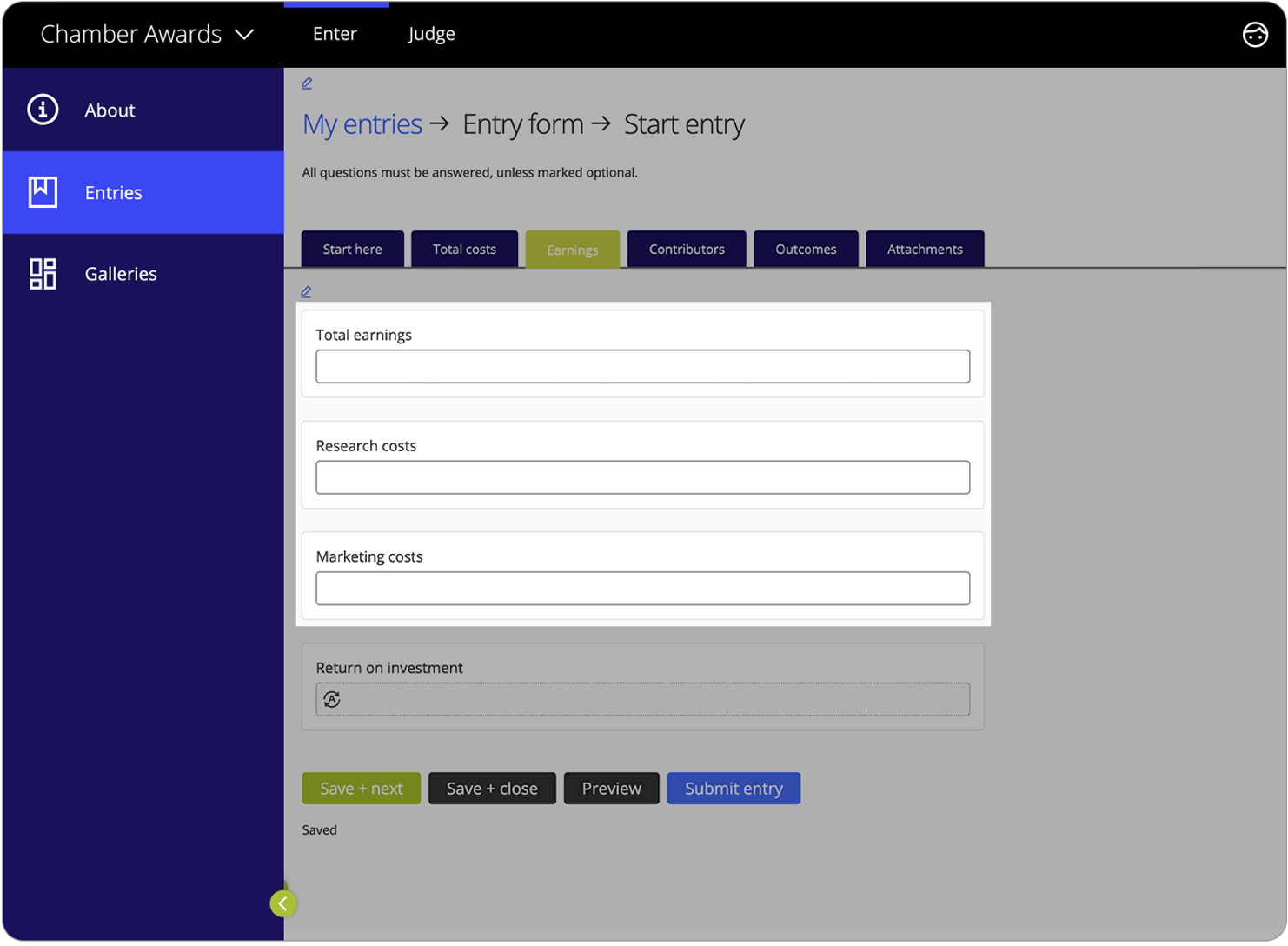This screenshot has width=1288, height=946.
Task: Select the Outcomes tab
Action: pyautogui.click(x=805, y=249)
